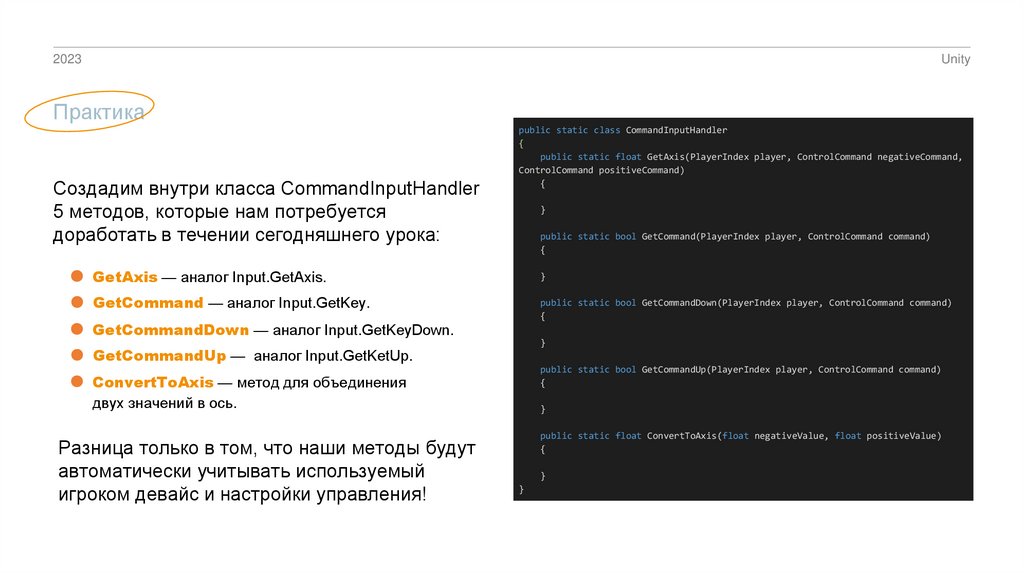Screen dimensions: 1024x574
Task: Click the Unity label in the header
Action: tap(955, 60)
